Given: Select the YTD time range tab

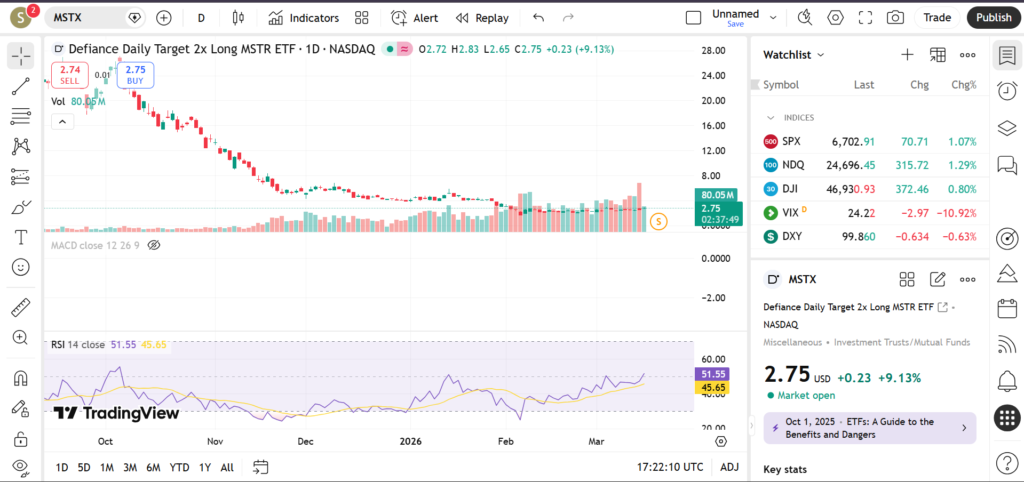Looking at the screenshot, I should (x=180, y=467).
